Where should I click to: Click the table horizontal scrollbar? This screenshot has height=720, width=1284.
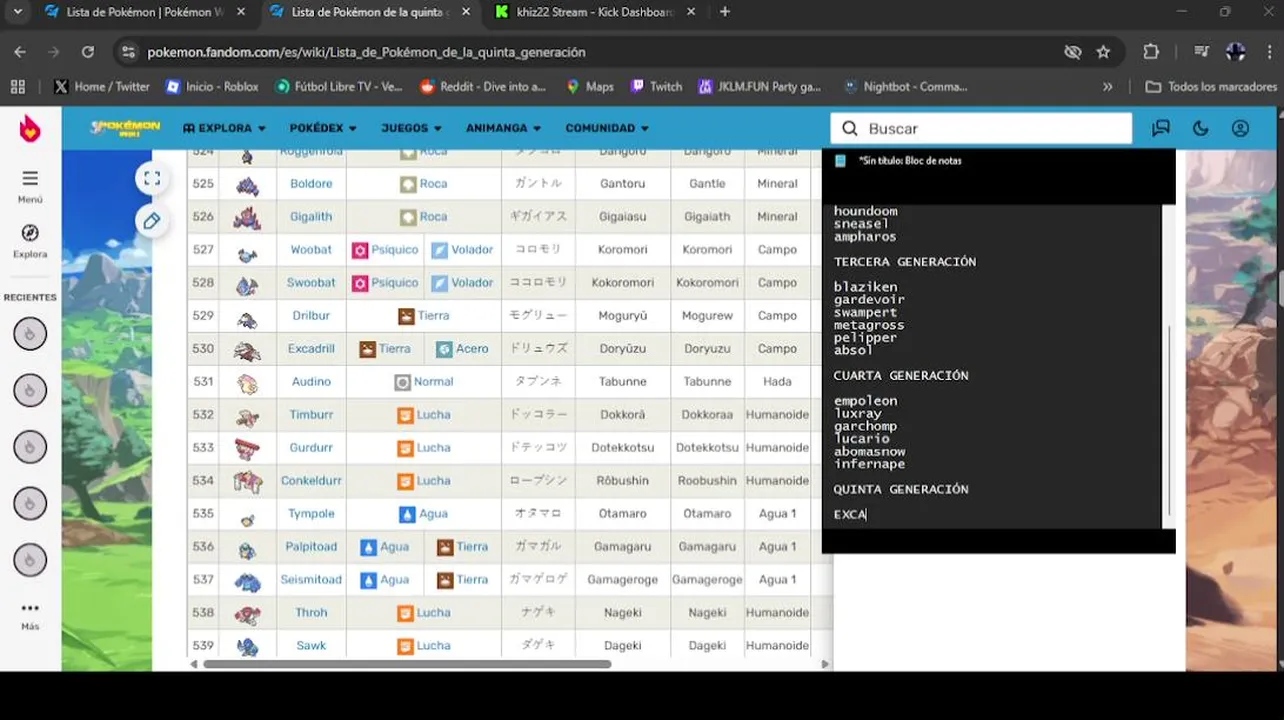[407, 664]
